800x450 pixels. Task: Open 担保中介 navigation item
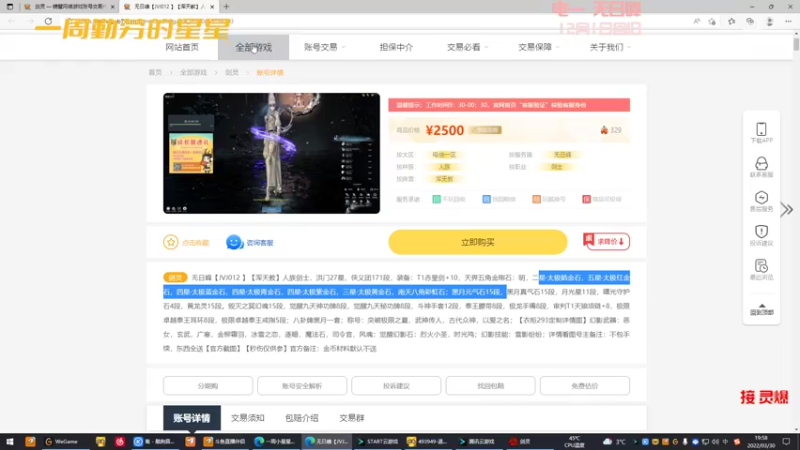point(396,47)
